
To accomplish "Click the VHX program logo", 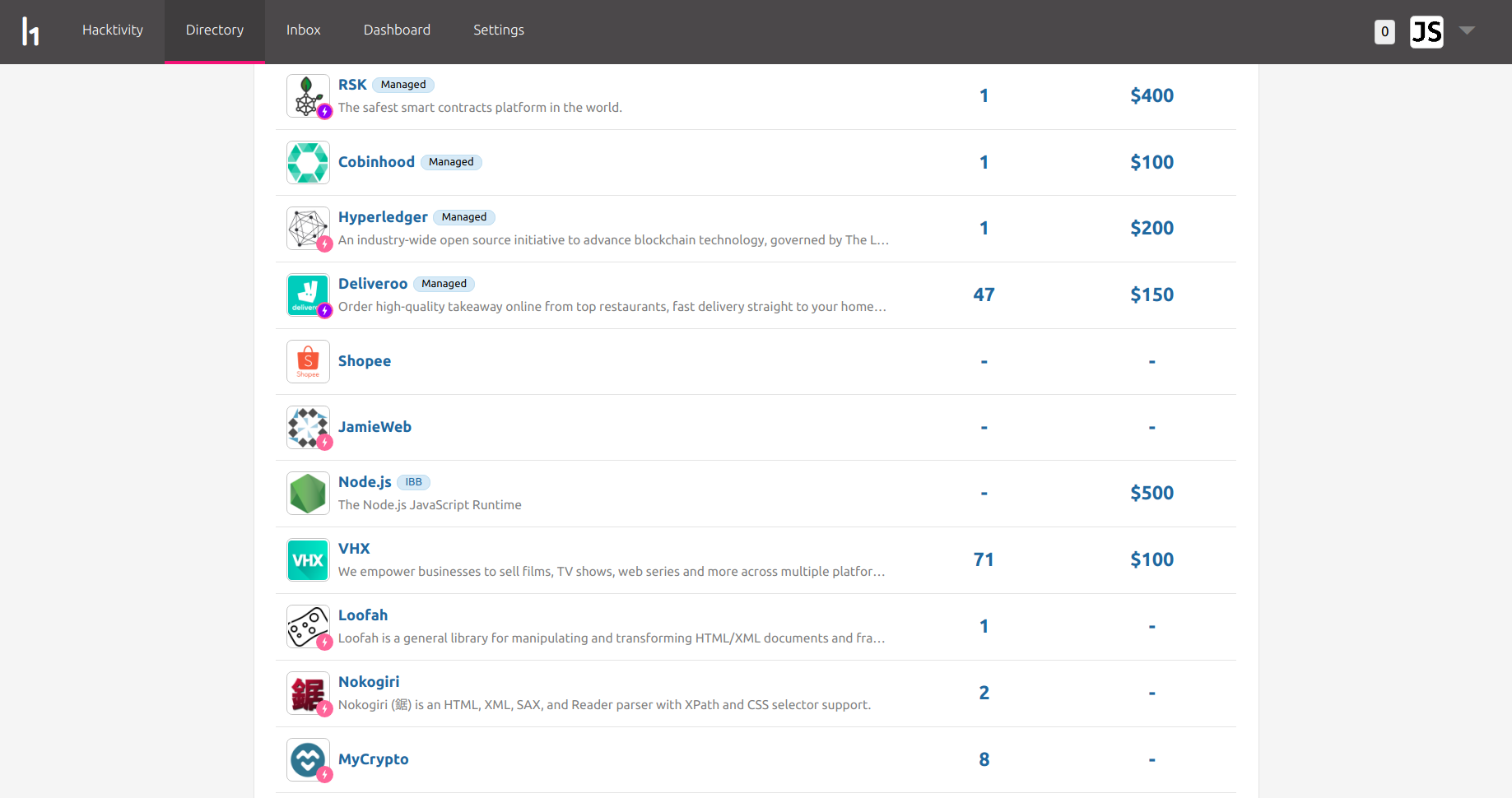I will click(308, 560).
